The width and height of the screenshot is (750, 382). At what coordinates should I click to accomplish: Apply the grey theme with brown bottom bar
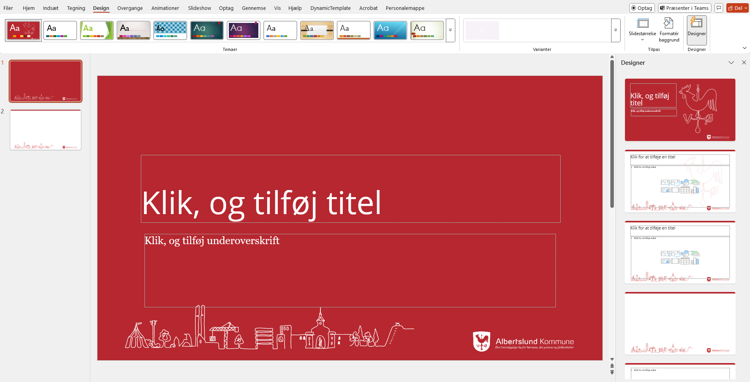[x=133, y=30]
